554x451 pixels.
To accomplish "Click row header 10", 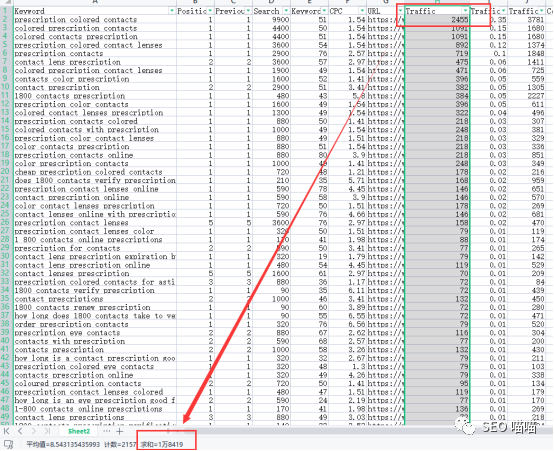I will point(6,87).
